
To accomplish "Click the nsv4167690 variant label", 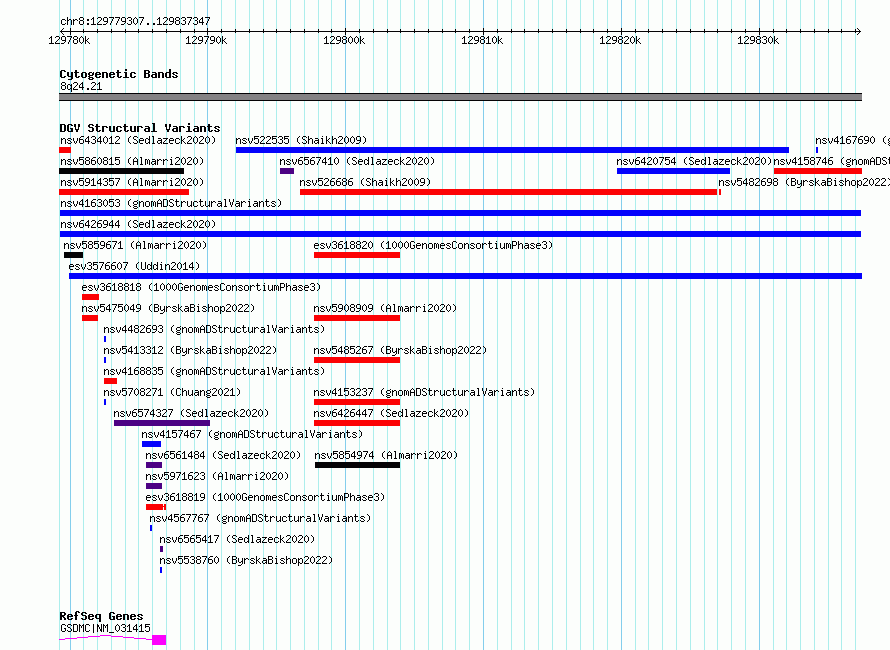I will [x=852, y=140].
